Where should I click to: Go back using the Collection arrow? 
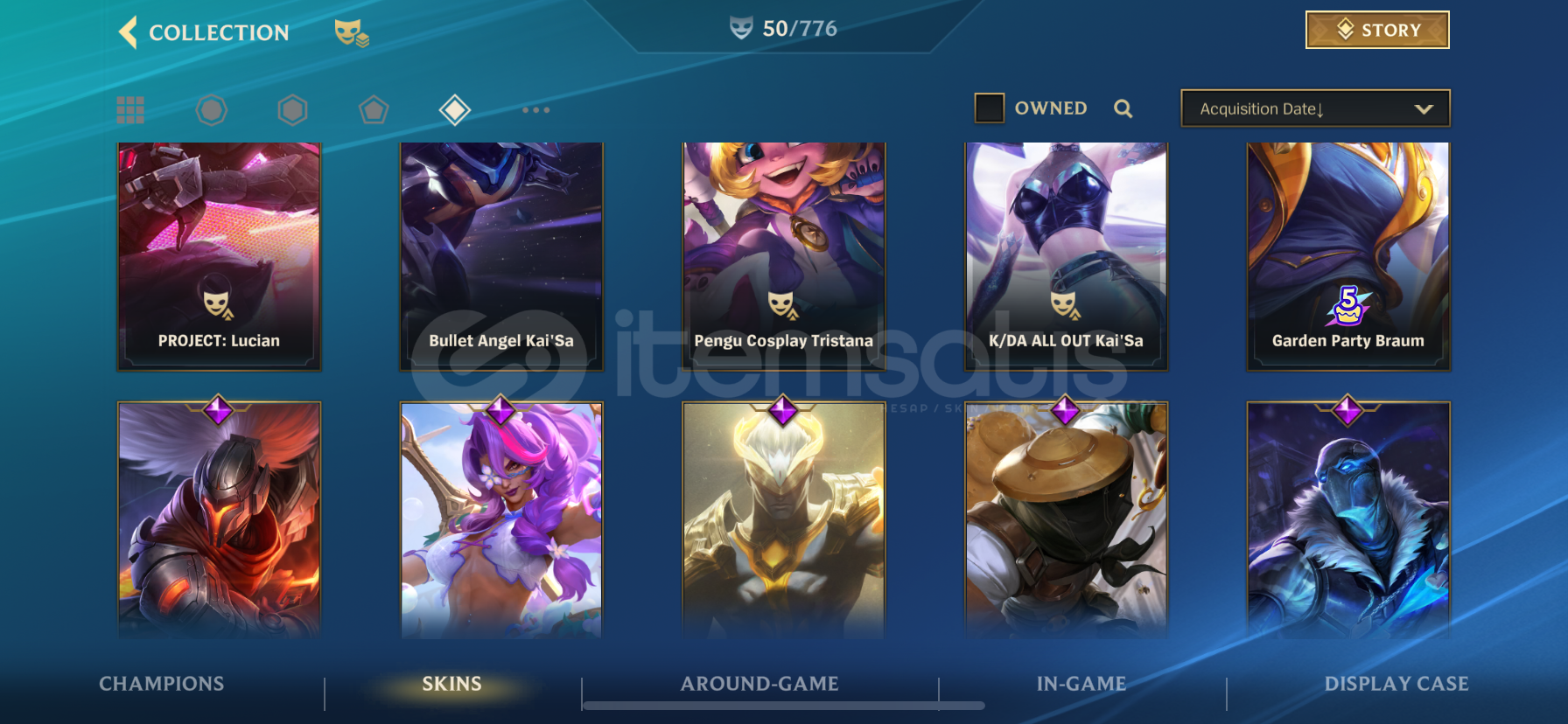click(129, 32)
